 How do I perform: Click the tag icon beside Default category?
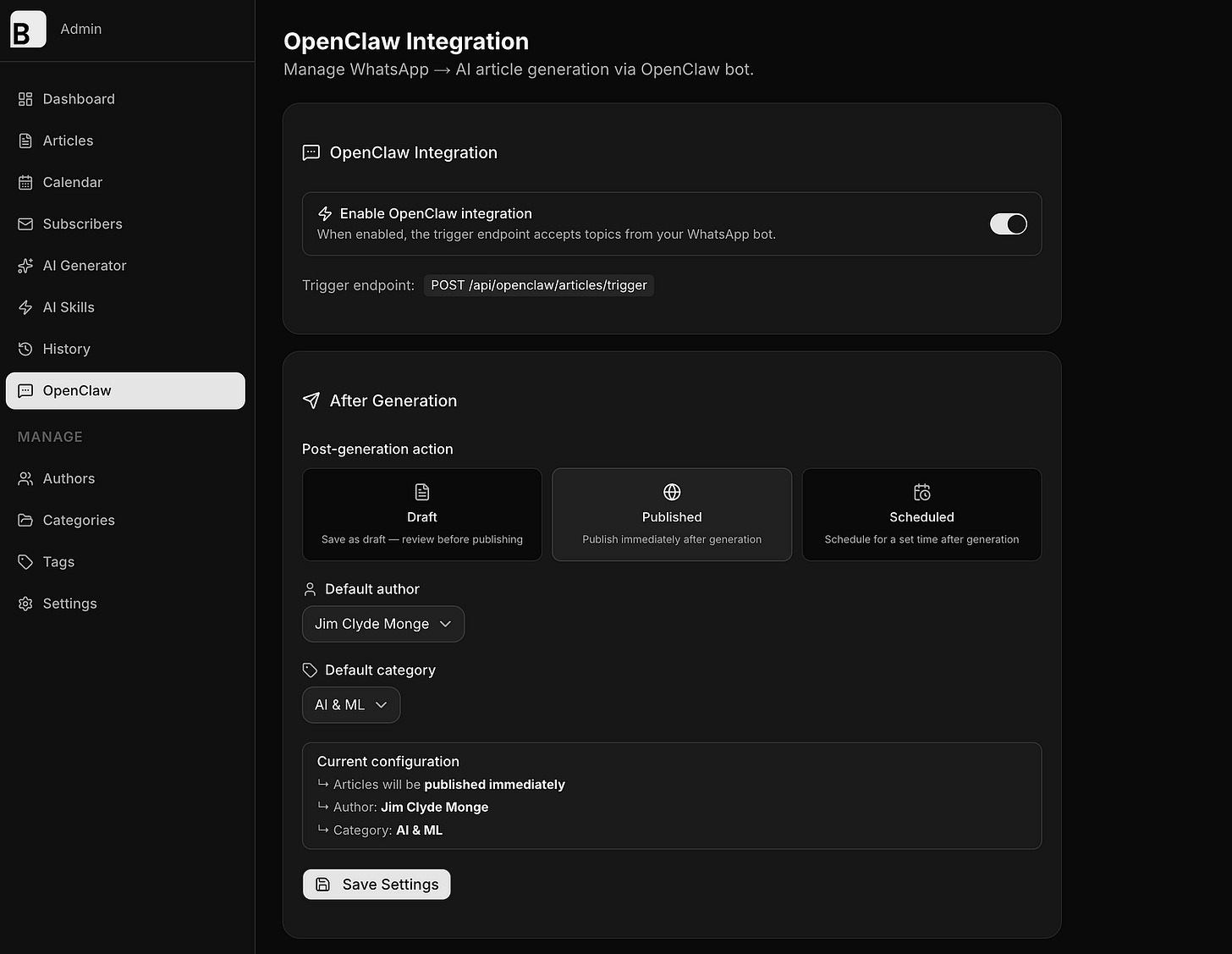tap(310, 670)
